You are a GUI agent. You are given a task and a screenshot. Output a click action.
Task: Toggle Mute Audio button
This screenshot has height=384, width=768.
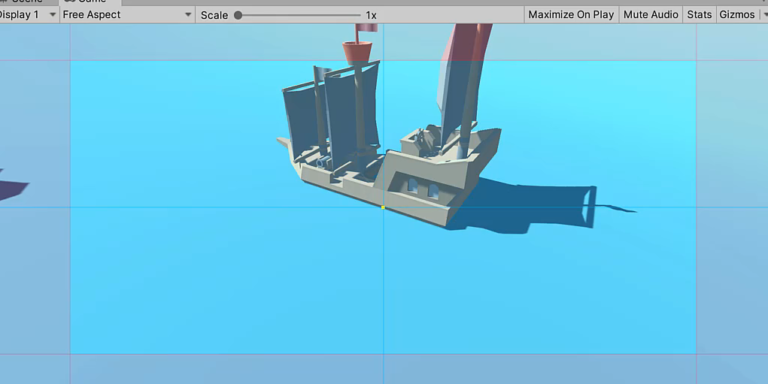point(650,15)
